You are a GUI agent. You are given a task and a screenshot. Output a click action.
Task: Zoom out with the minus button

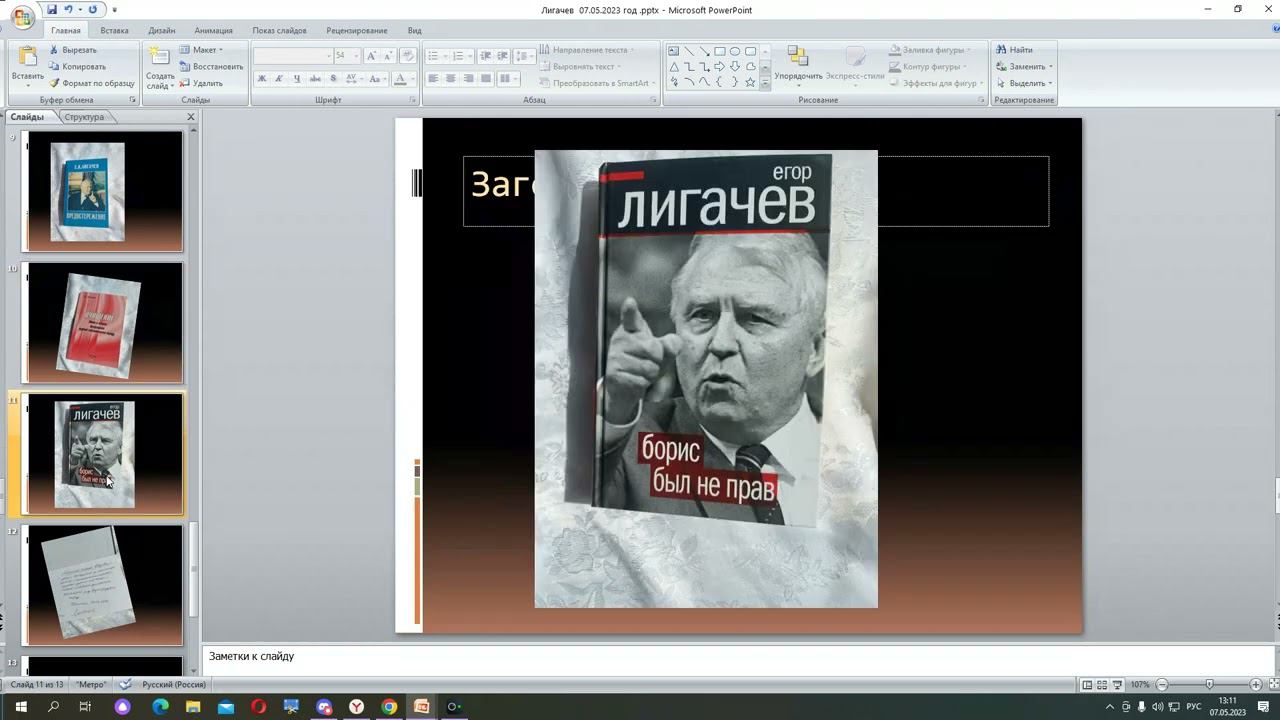(x=1162, y=685)
